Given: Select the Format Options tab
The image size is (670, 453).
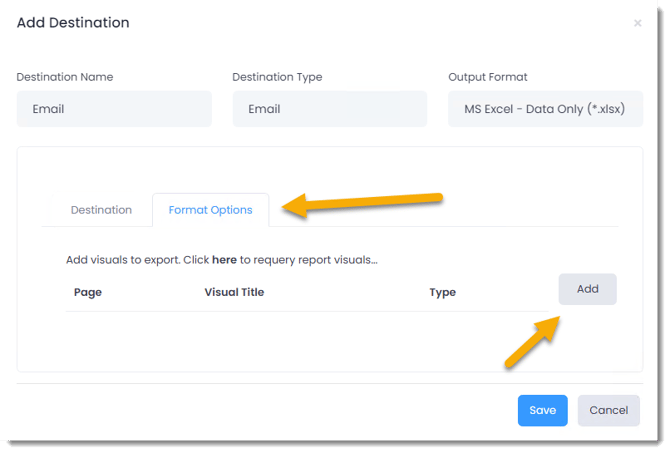Looking at the screenshot, I should (210, 210).
